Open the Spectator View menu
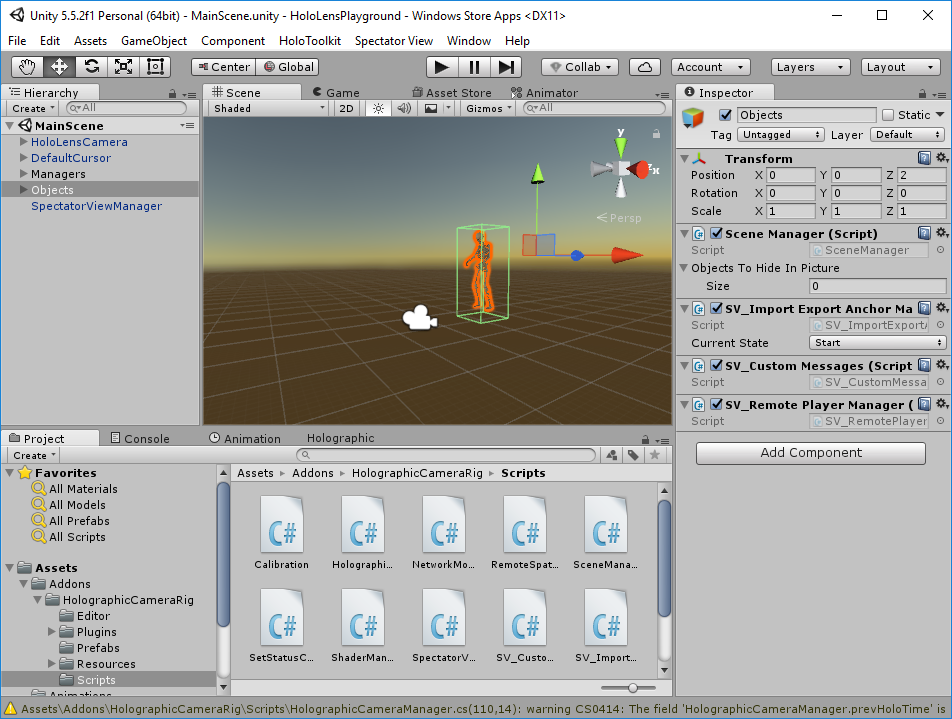 393,41
